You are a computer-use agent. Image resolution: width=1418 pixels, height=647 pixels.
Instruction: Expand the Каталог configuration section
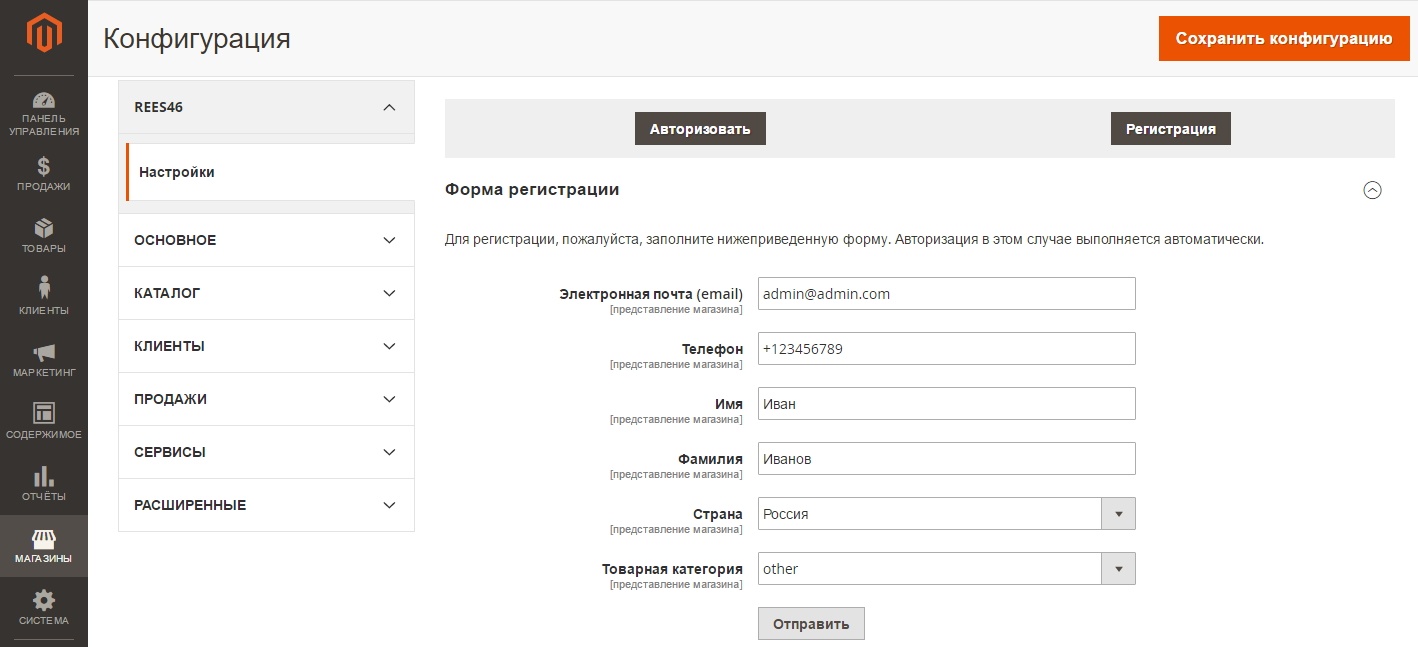coord(266,292)
